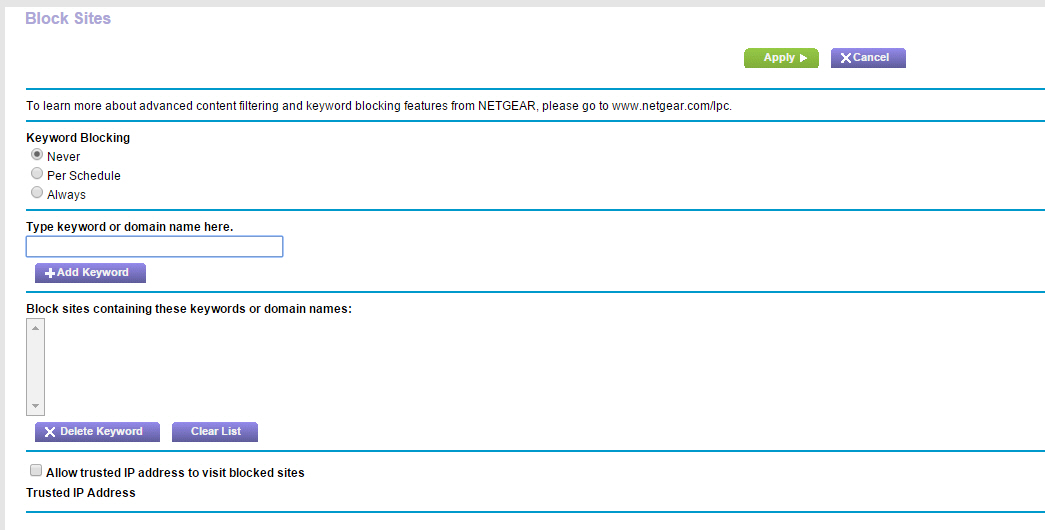Viewport: 1045px width, 530px height.
Task: Click the X icon on Delete Keyword
Action: 50,432
